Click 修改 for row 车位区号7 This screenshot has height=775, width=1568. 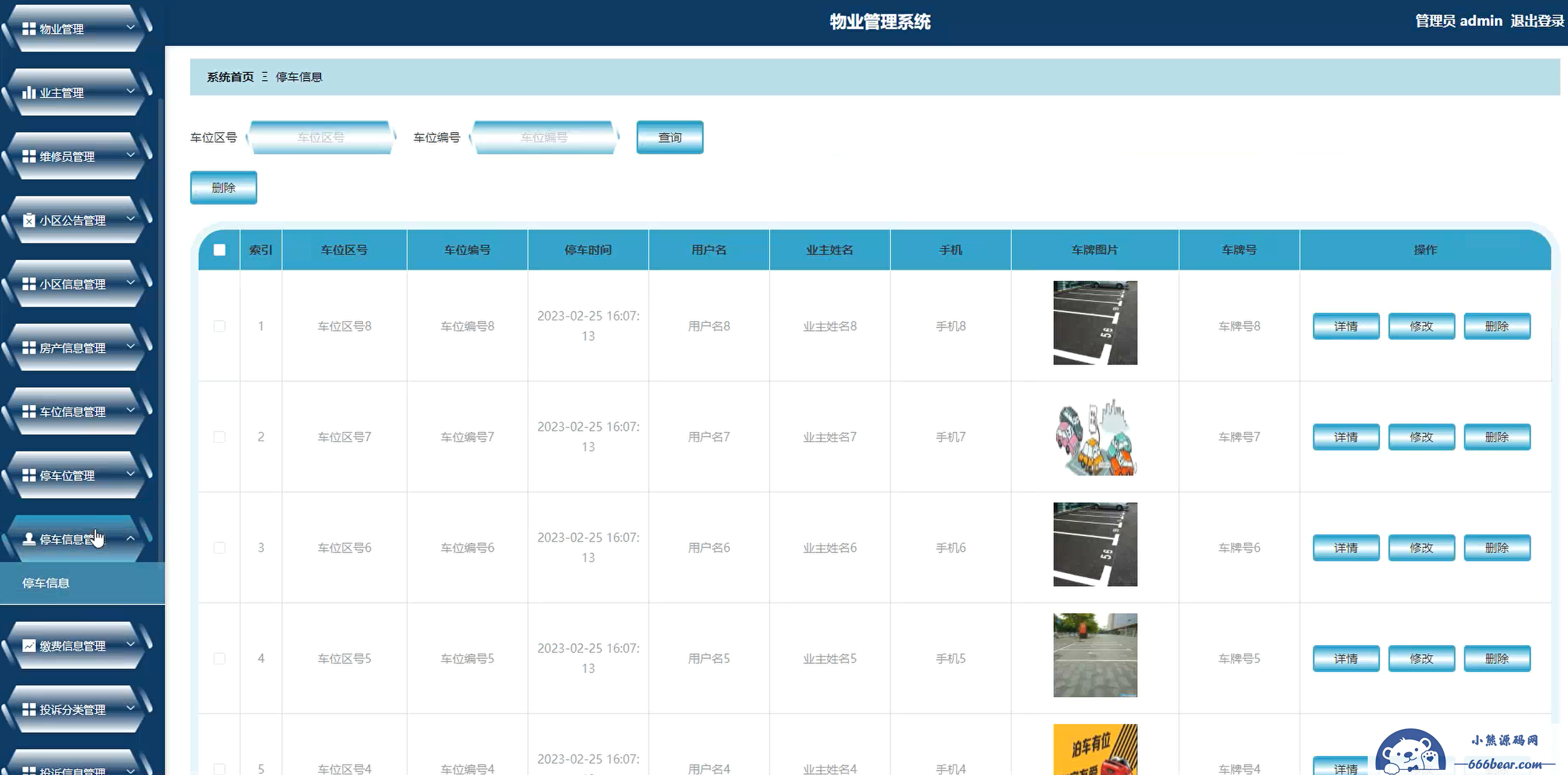tap(1421, 437)
